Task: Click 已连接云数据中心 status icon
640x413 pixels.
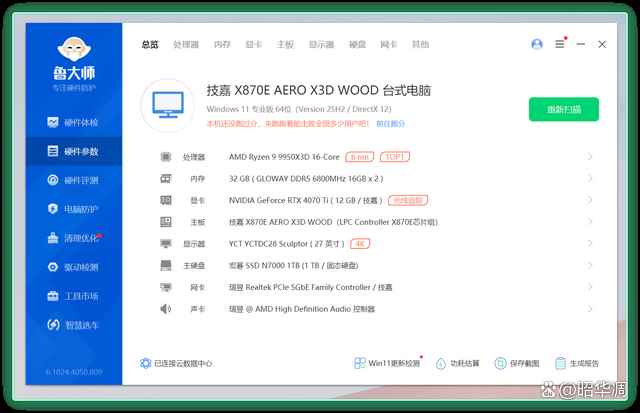Action: click(x=145, y=363)
